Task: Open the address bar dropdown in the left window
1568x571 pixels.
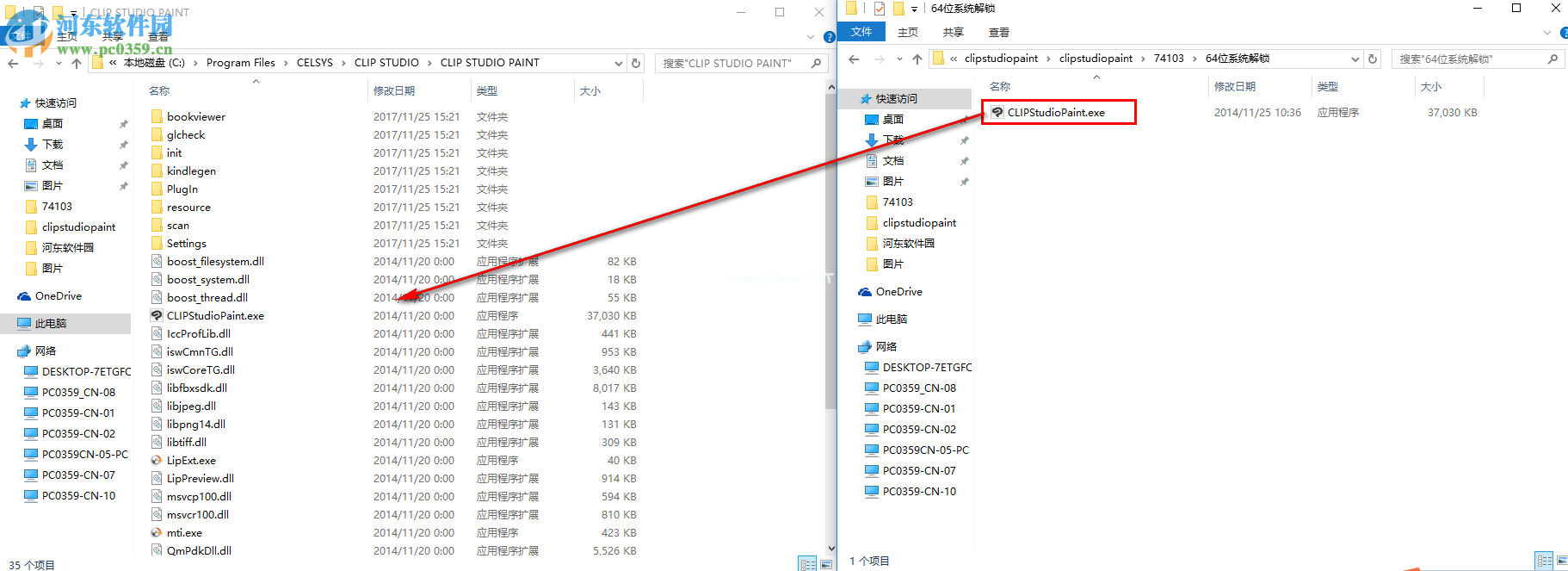Action: [618, 63]
